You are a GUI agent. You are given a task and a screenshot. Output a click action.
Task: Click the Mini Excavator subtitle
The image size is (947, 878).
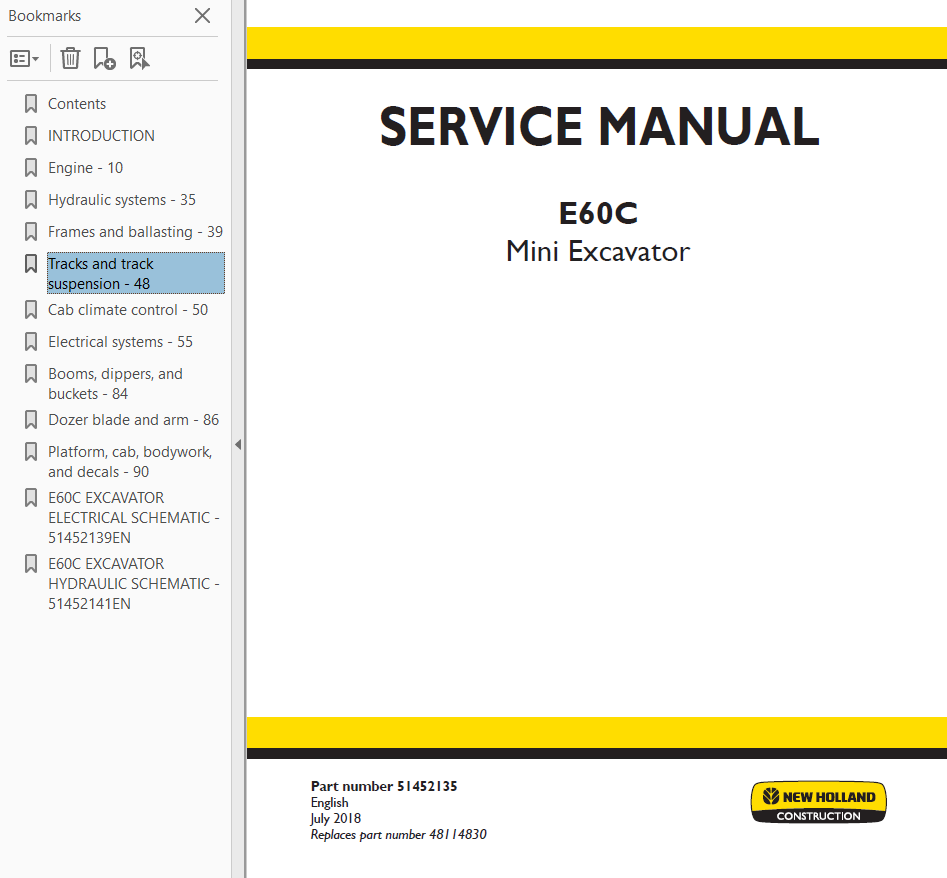(598, 251)
